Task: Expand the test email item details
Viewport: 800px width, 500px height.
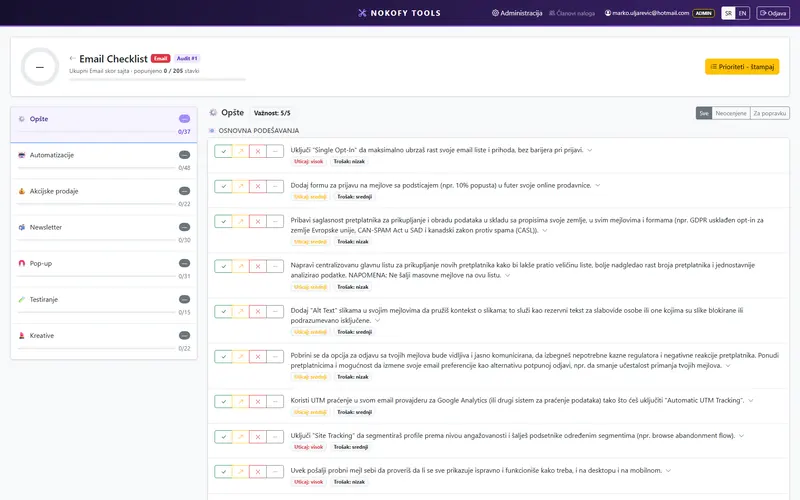Action: pyautogui.click(x=668, y=471)
